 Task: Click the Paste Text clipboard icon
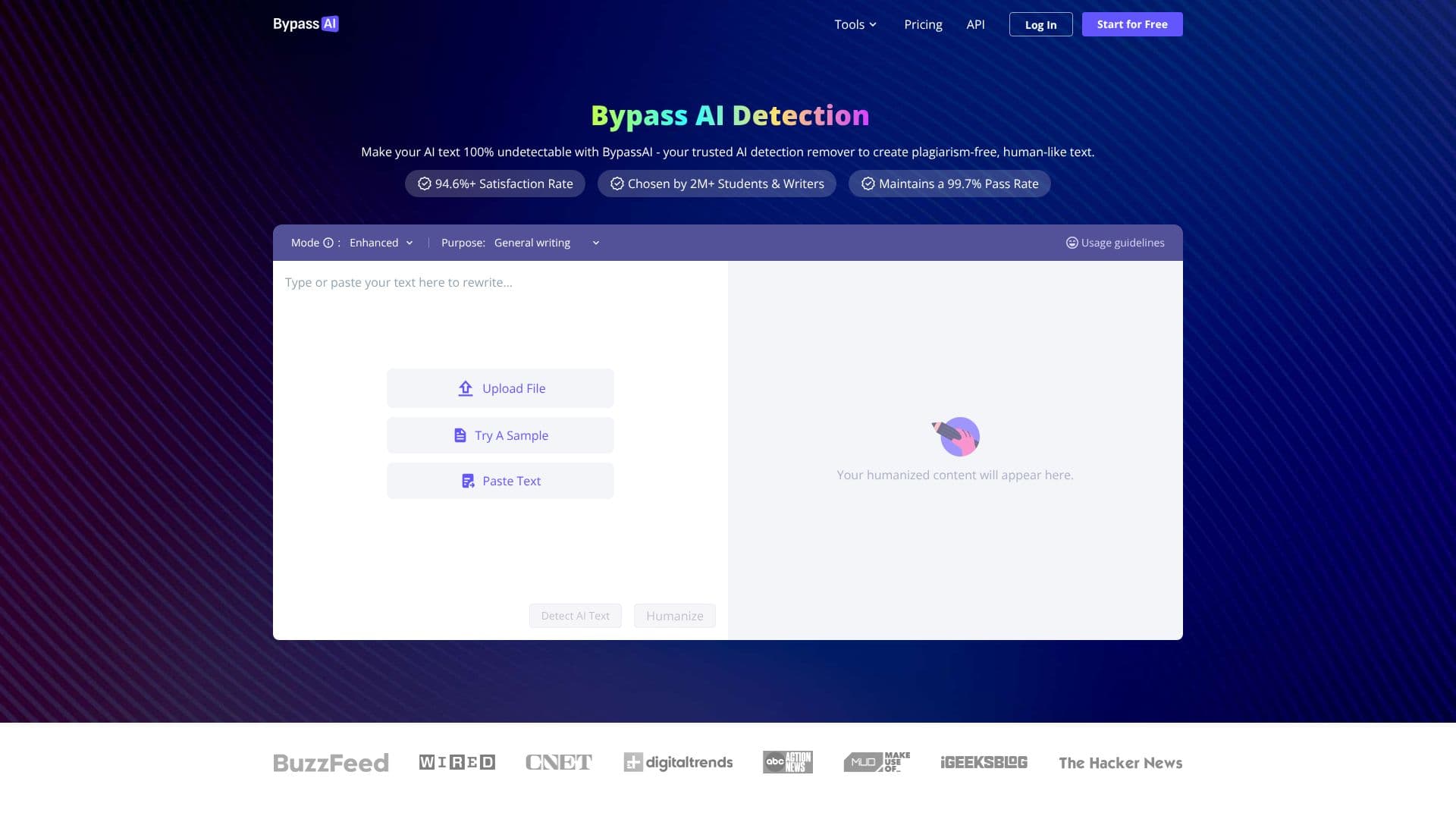pos(468,481)
